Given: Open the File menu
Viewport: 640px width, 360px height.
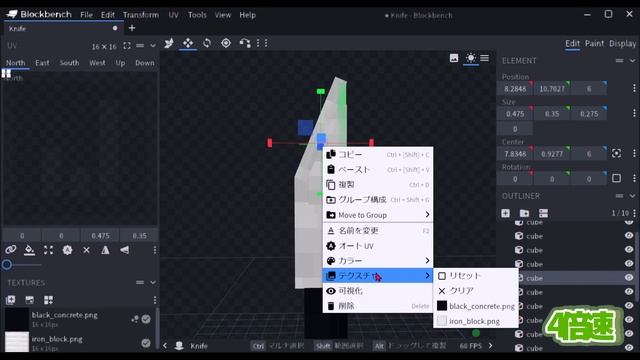Looking at the screenshot, I should point(86,15).
